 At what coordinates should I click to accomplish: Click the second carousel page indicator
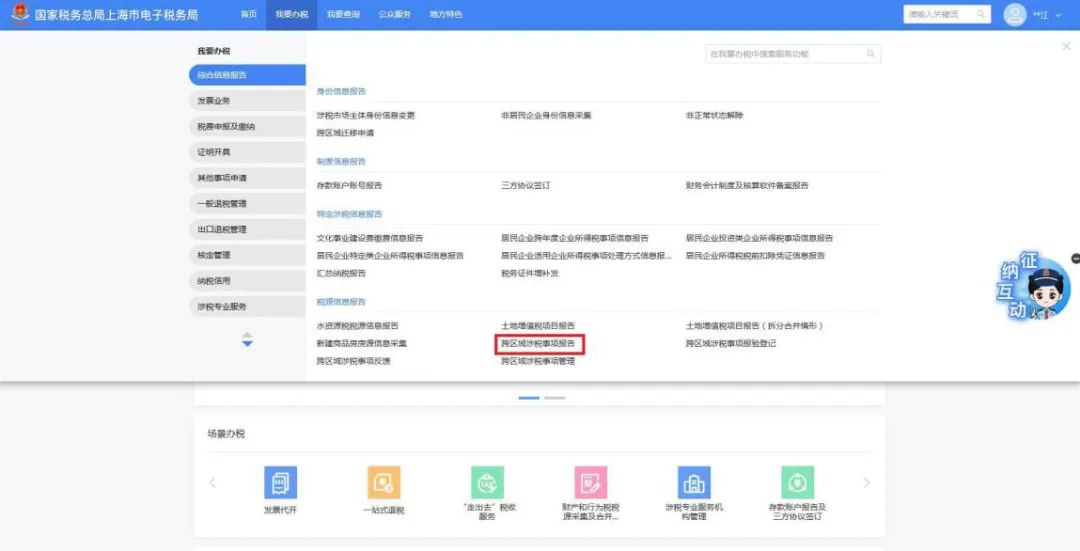pyautogui.click(x=555, y=398)
